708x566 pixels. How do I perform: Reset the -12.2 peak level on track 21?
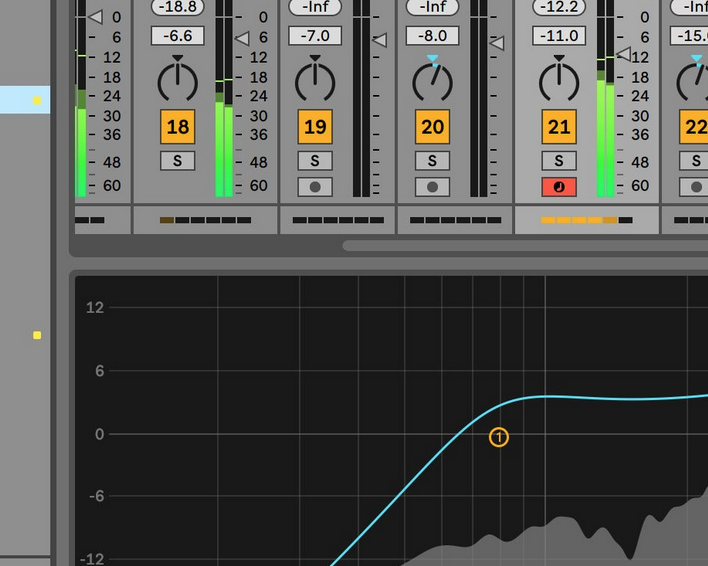559,8
